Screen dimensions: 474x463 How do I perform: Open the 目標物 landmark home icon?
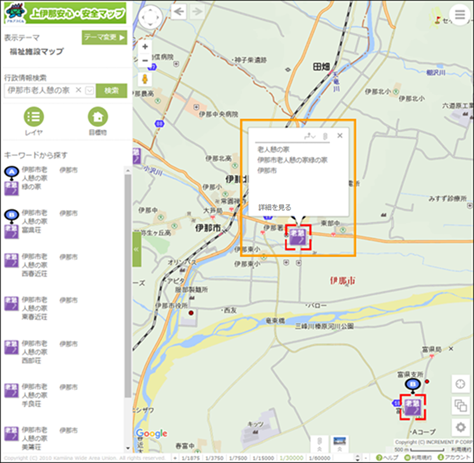(98, 117)
